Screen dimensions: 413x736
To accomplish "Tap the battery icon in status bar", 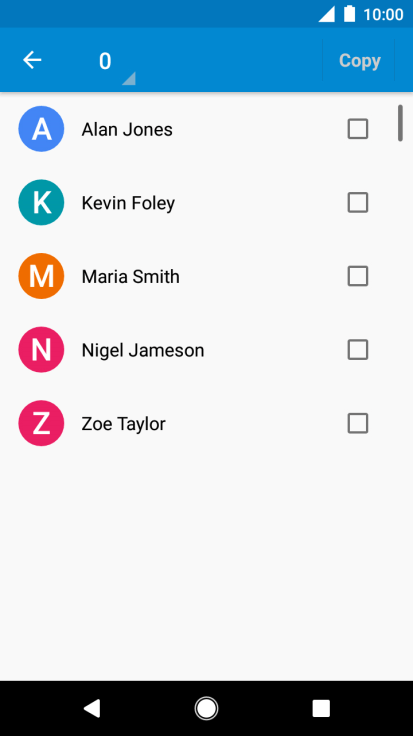I will click(349, 14).
